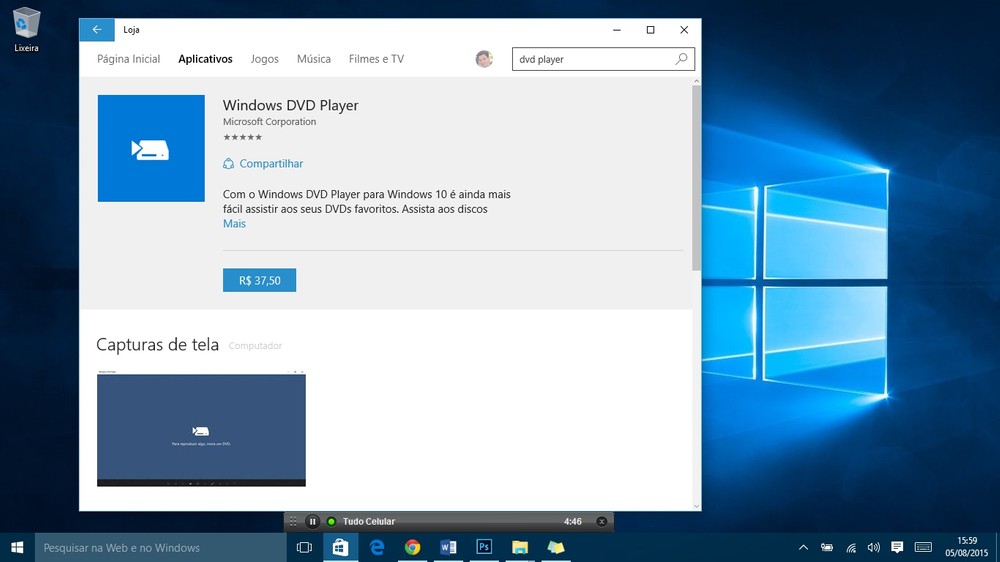This screenshot has height=562, width=1000.
Task: Click the Store window vertical scrollbar thumb
Action: [x=696, y=179]
